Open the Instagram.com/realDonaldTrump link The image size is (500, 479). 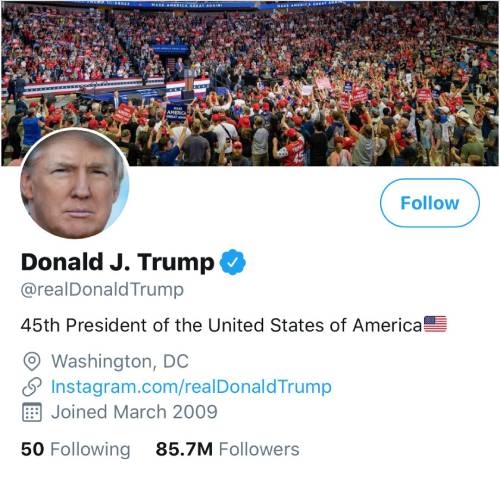(191, 387)
